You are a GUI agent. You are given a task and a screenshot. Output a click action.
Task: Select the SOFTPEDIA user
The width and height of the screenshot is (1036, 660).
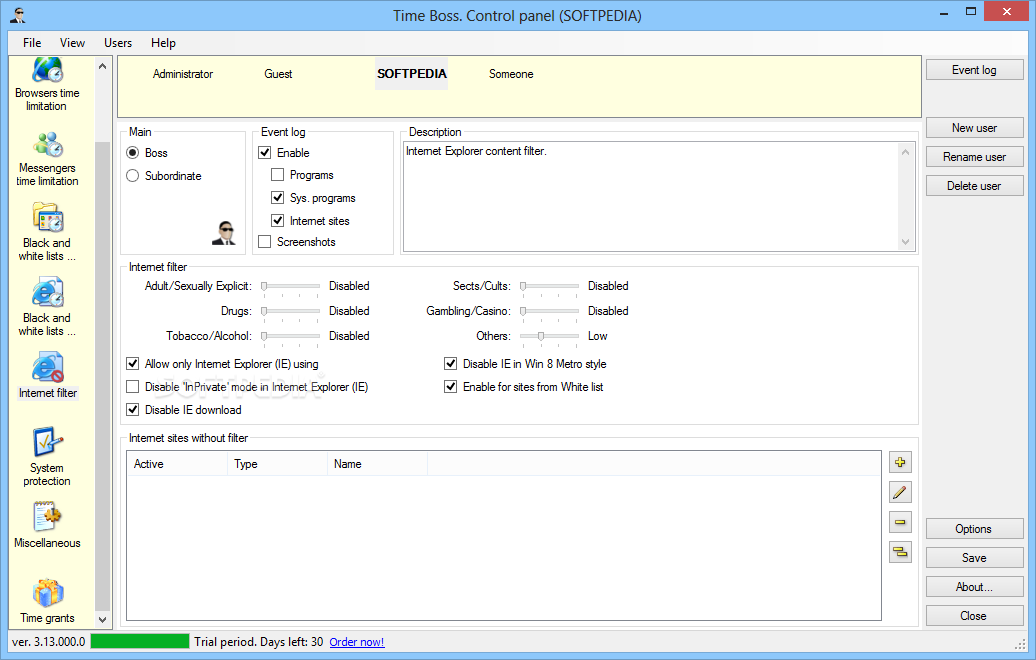(412, 74)
